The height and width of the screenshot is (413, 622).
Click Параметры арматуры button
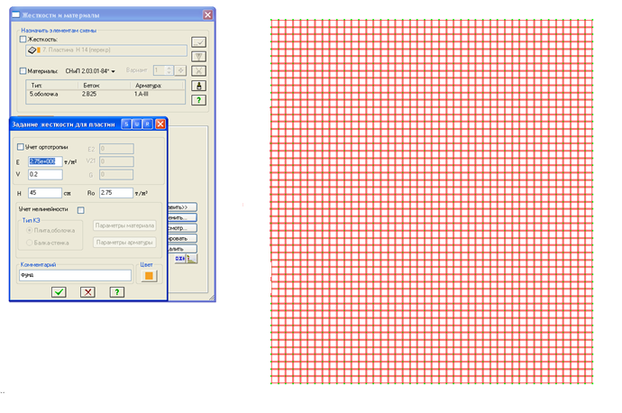coord(125,242)
